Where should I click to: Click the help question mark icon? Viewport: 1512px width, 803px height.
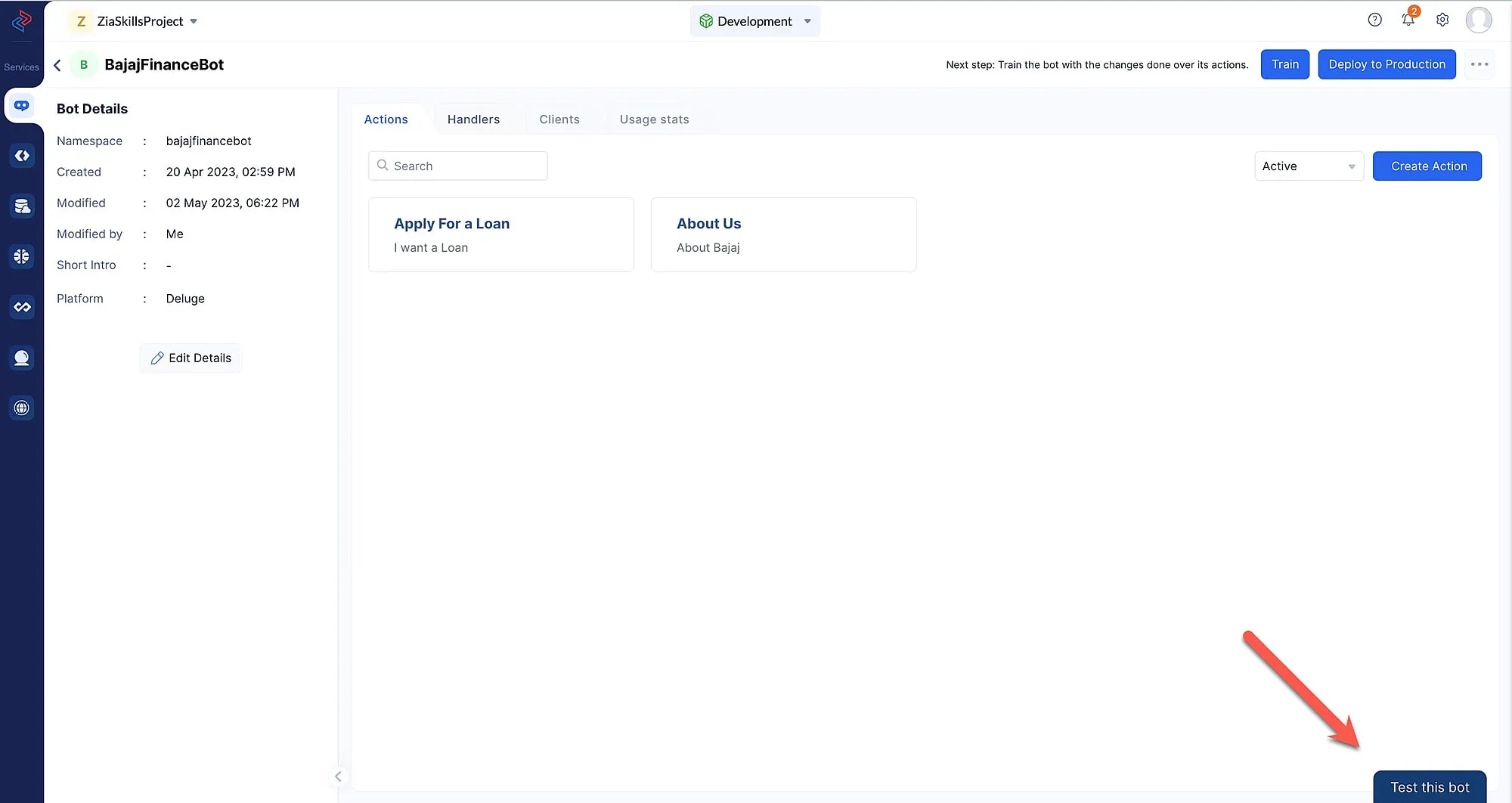(x=1374, y=20)
